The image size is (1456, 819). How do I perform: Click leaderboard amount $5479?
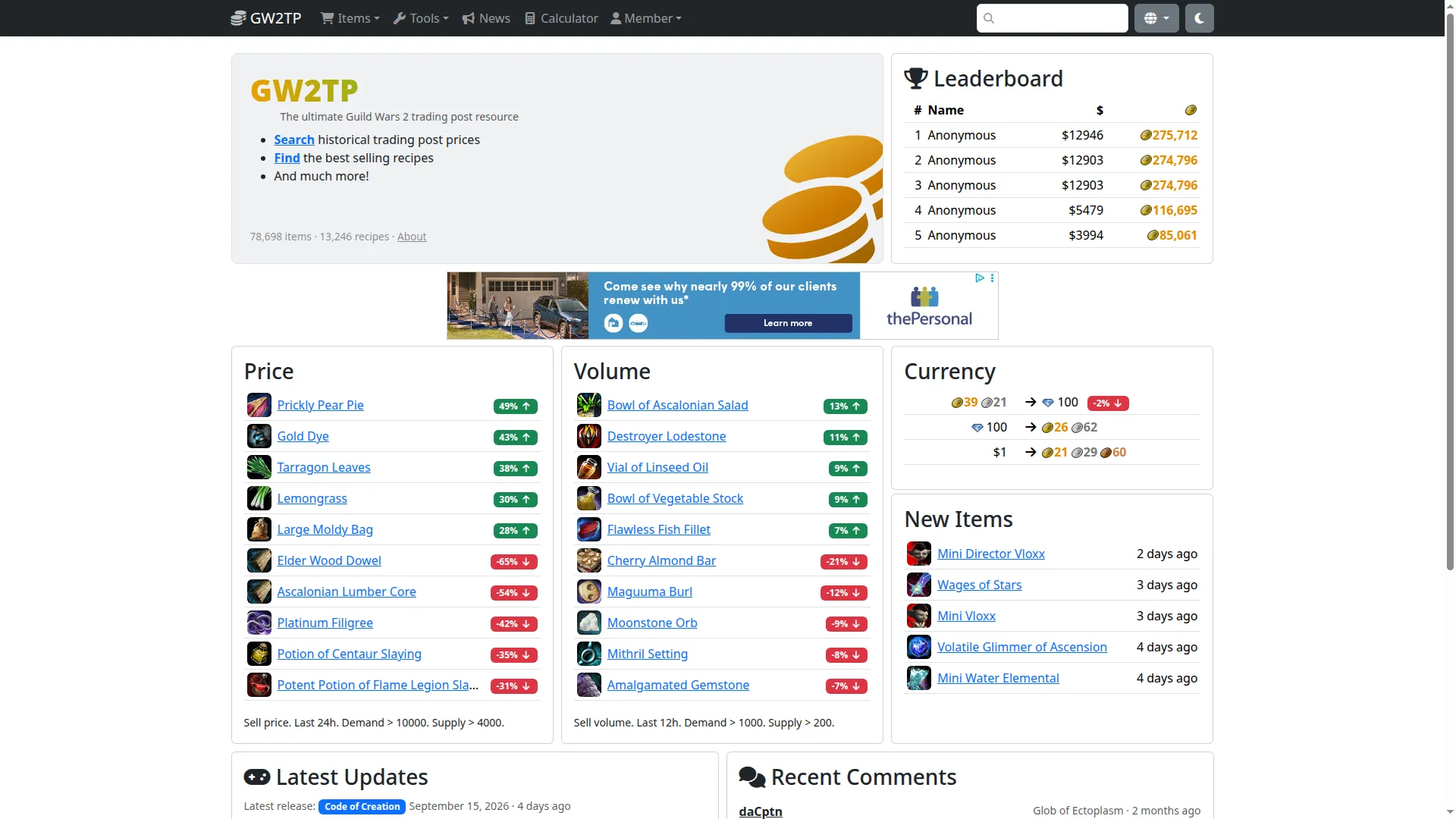coord(1086,210)
